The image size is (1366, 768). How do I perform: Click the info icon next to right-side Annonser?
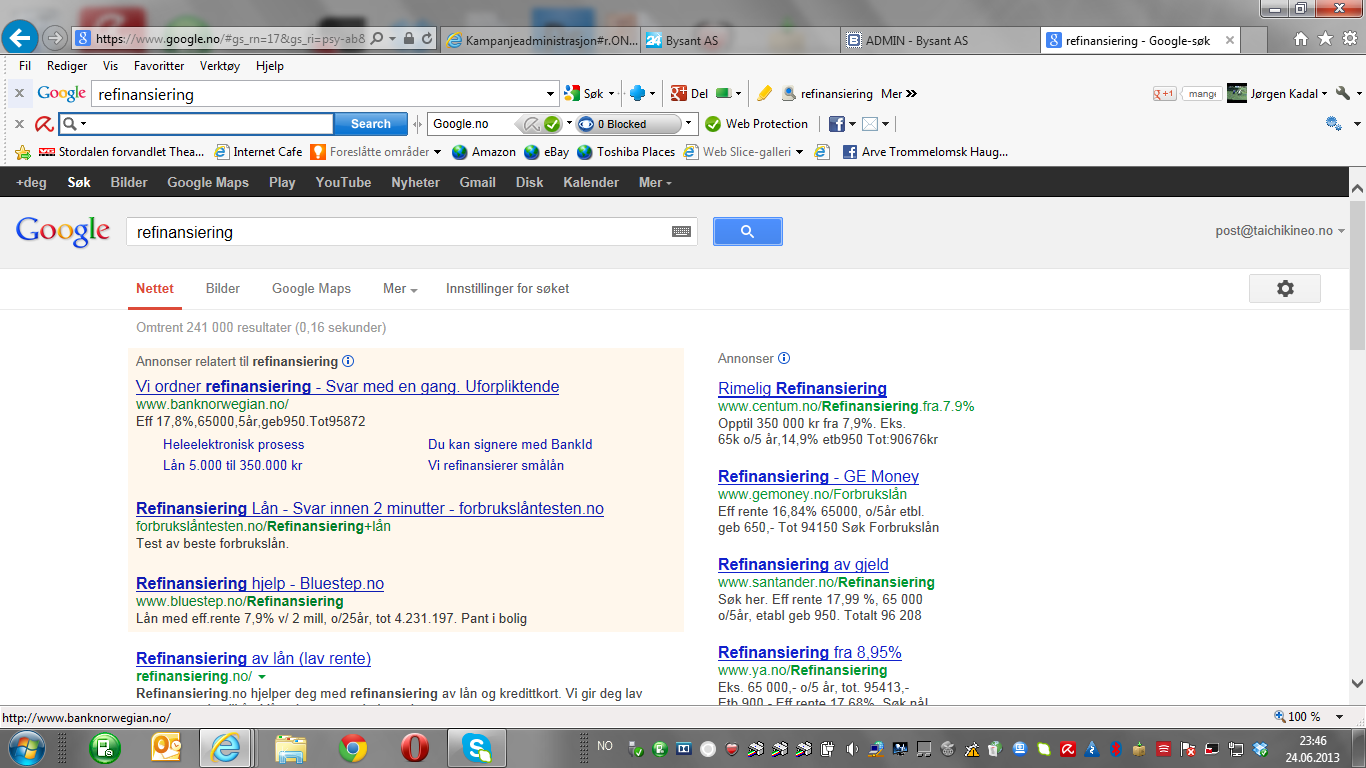784,358
